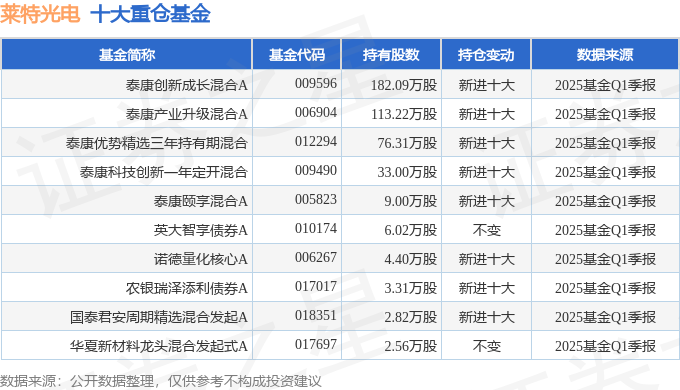Click fund code 009490

(x=316, y=170)
